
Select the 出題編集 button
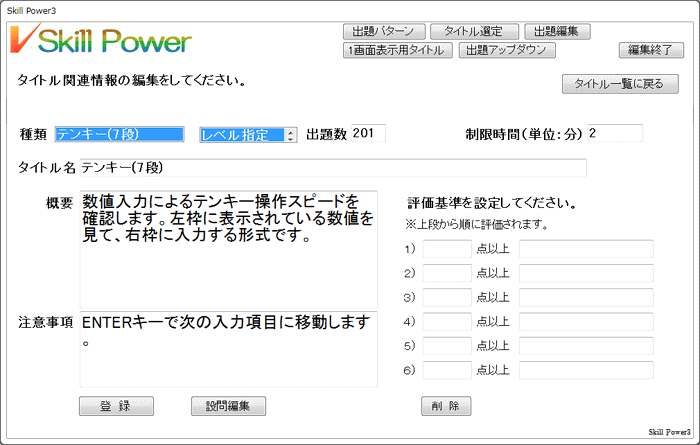[x=557, y=32]
